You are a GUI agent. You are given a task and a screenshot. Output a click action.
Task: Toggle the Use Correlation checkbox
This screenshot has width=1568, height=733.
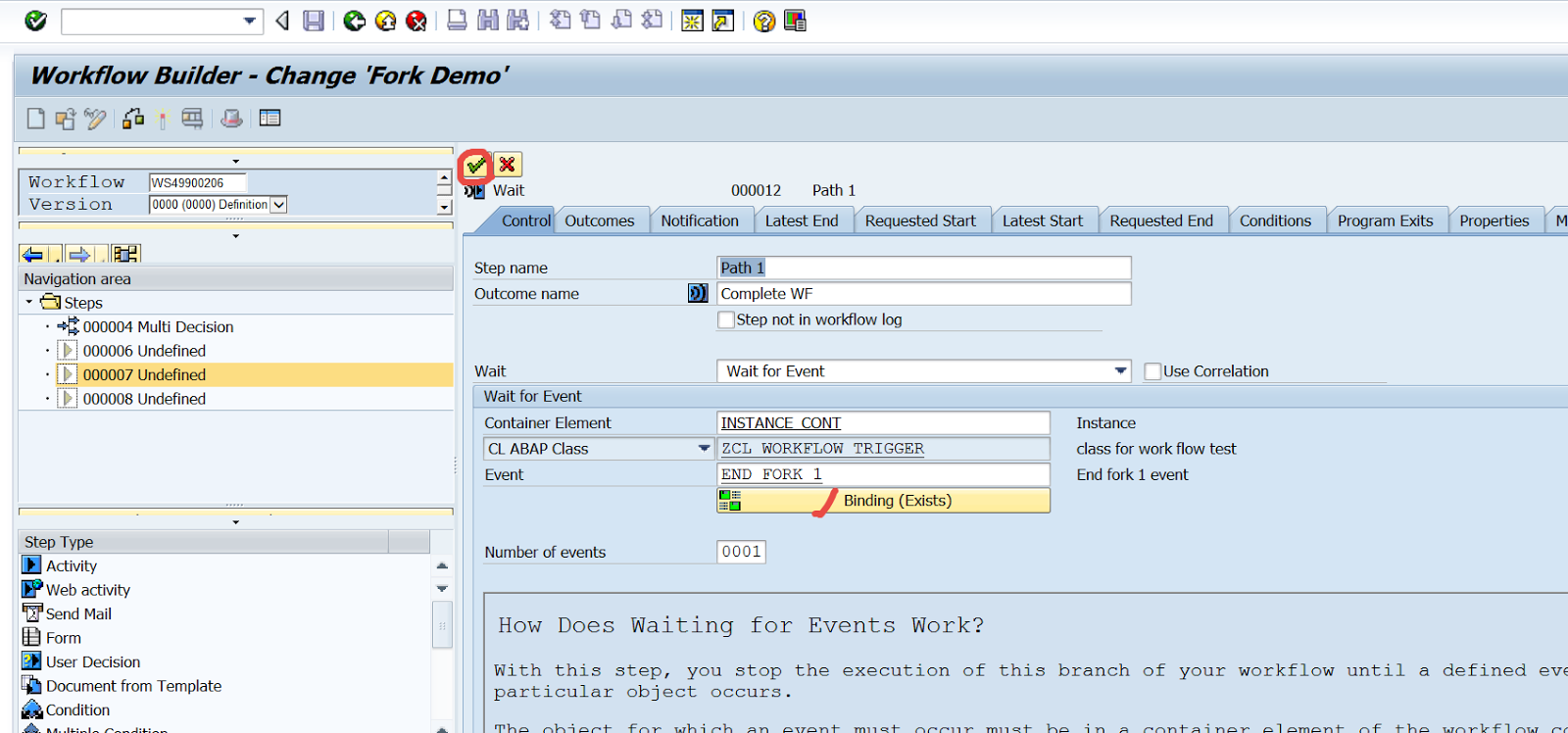1152,371
